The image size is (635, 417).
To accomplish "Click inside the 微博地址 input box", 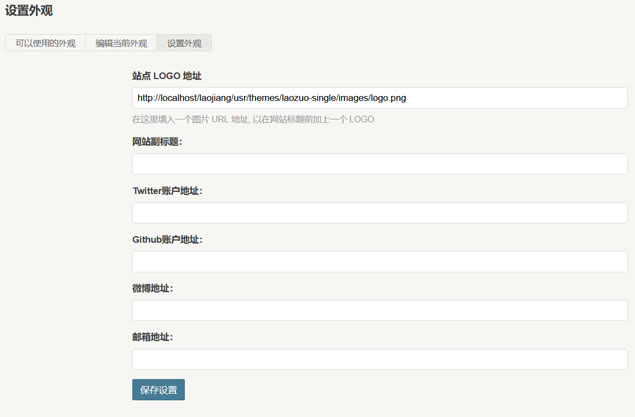I will click(379, 310).
